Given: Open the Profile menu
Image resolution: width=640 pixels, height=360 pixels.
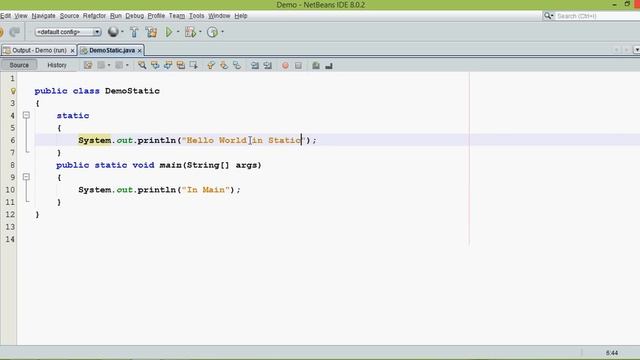Looking at the screenshot, I should pos(156,16).
